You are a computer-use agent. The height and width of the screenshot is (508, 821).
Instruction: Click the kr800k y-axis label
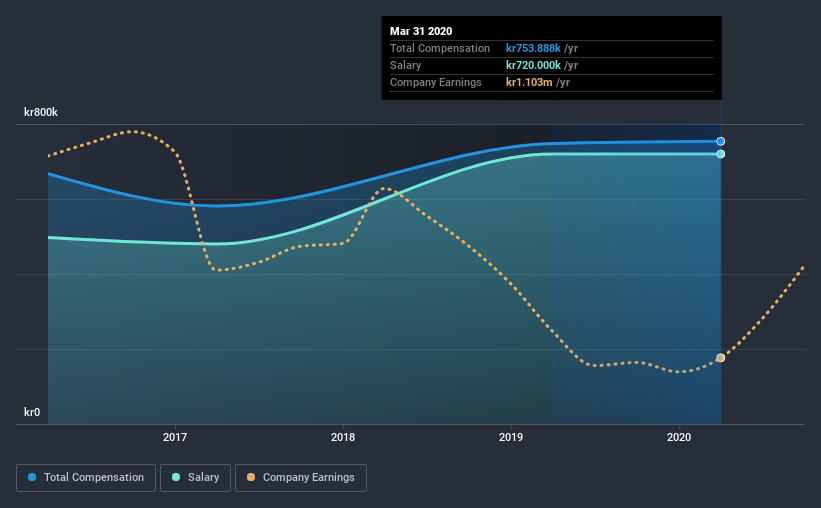click(41, 112)
